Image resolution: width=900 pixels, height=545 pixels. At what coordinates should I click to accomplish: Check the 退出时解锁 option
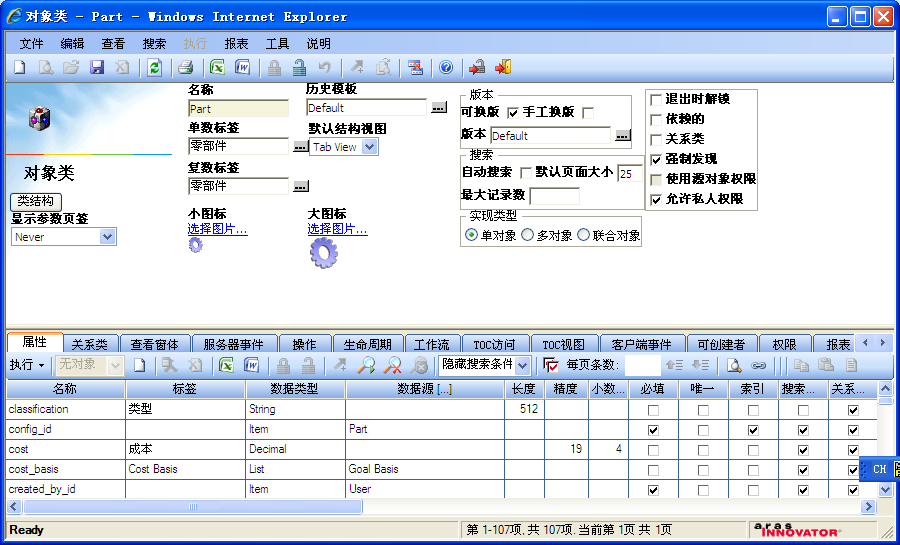656,100
